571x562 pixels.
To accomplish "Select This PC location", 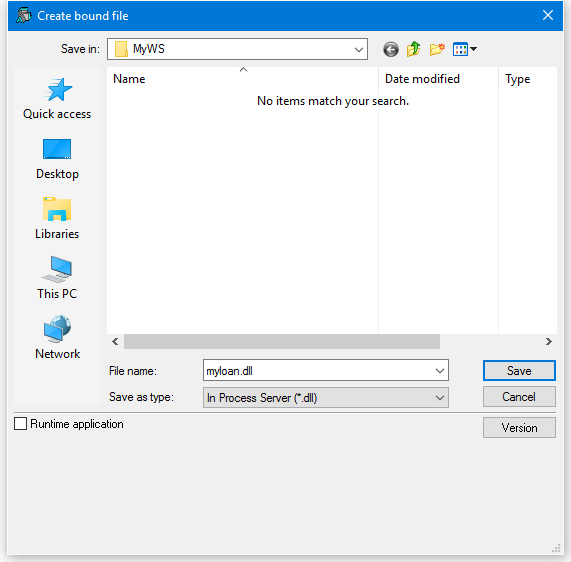I will [x=57, y=278].
